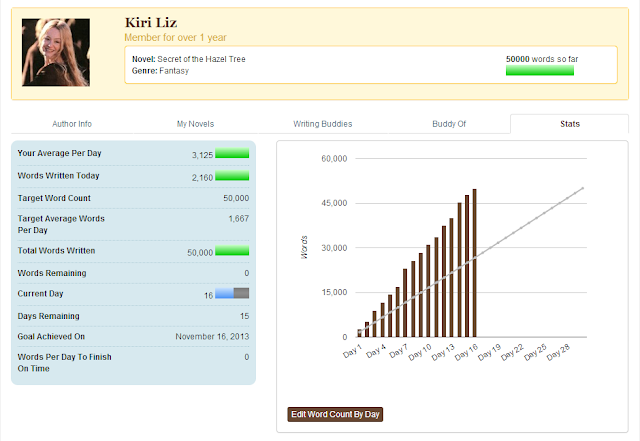Image resolution: width=640 pixels, height=441 pixels.
Task: Open the Author Info tab
Action: click(x=72, y=124)
